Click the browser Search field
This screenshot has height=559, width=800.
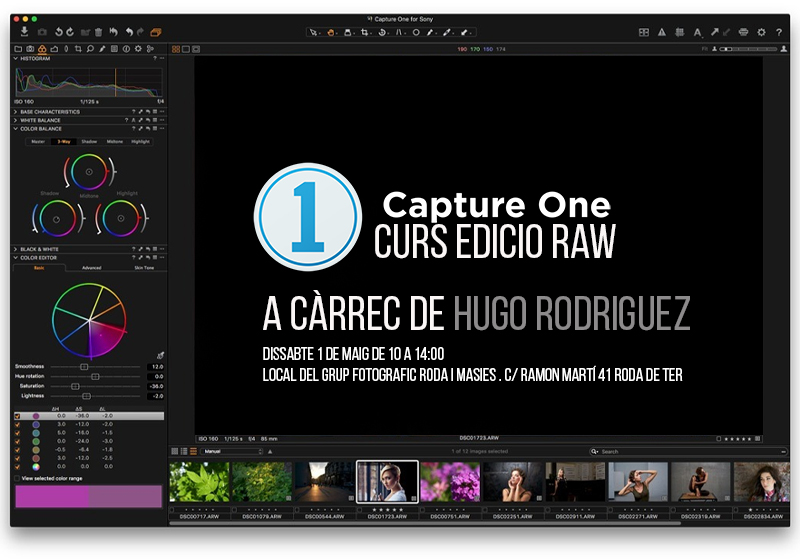689,451
